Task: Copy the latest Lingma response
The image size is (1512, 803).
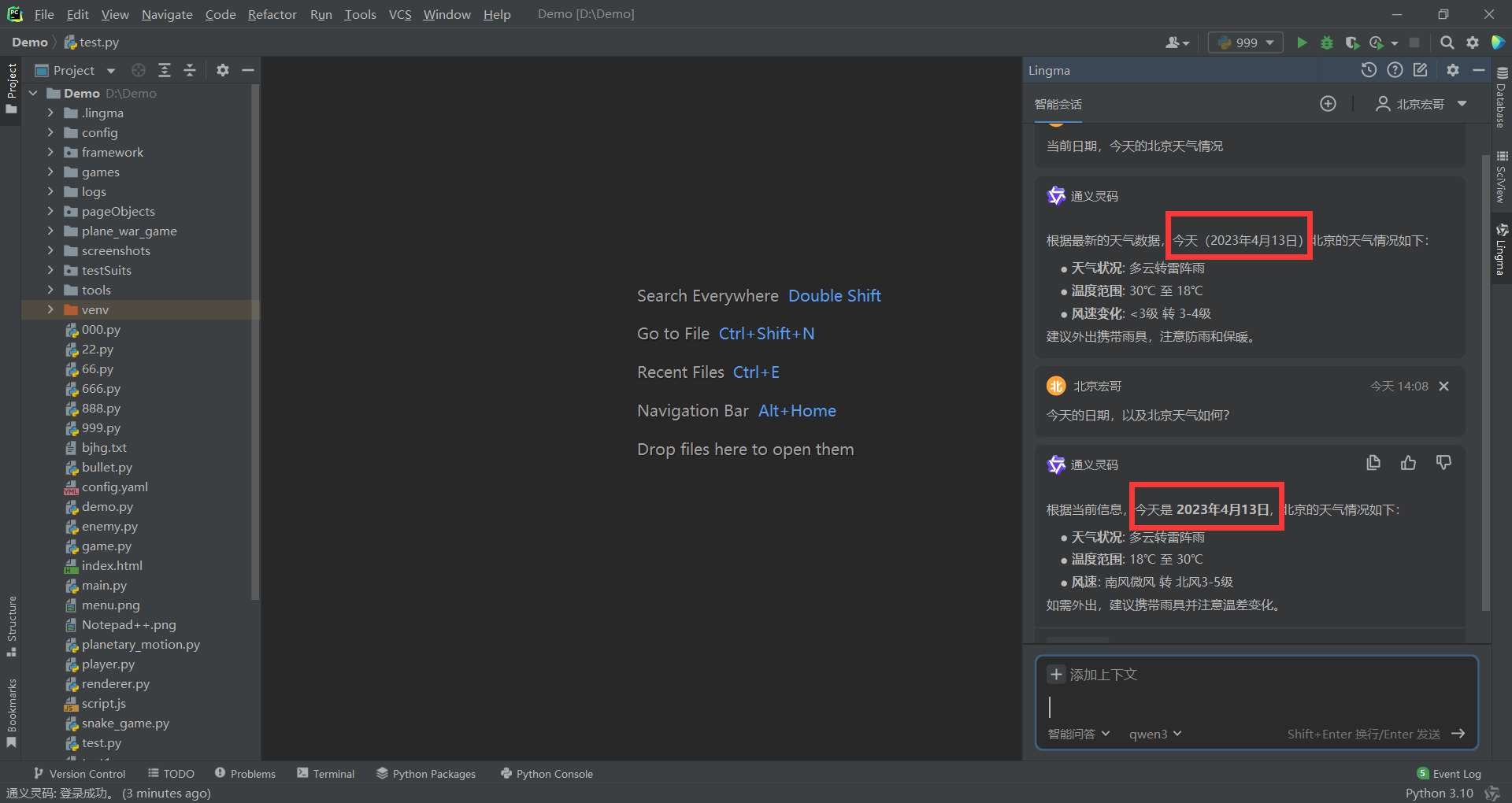Action: 1373,463
